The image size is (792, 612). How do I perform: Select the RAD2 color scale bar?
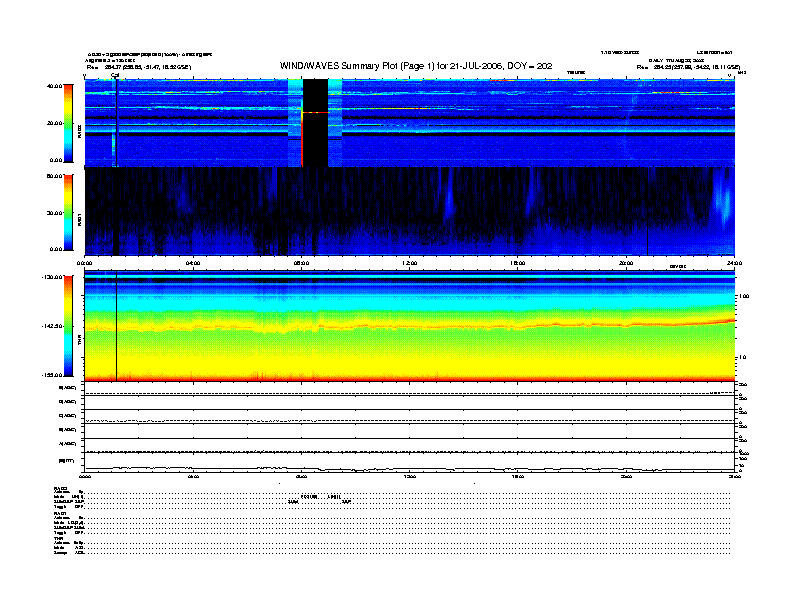[x=68, y=123]
